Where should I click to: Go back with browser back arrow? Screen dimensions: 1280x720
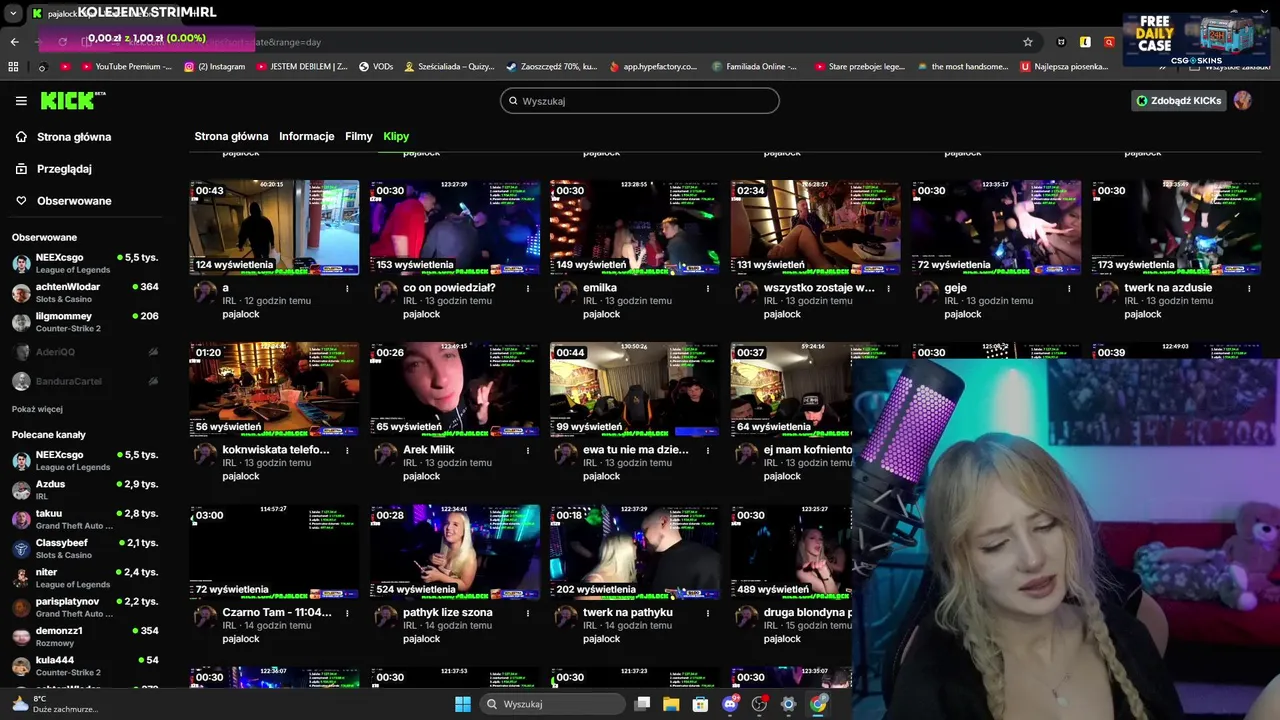(14, 42)
